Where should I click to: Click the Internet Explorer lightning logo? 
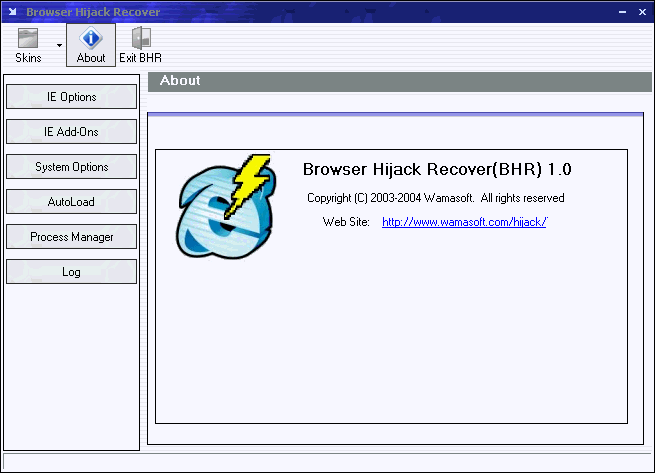[x=226, y=206]
